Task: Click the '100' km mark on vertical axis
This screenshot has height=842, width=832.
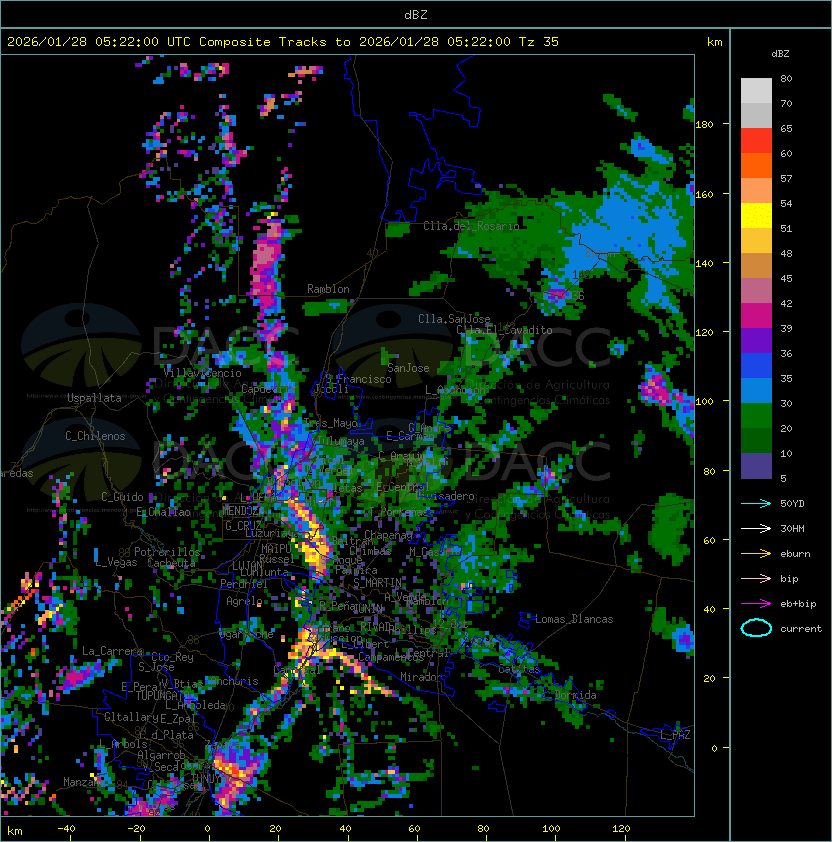Action: coord(704,401)
